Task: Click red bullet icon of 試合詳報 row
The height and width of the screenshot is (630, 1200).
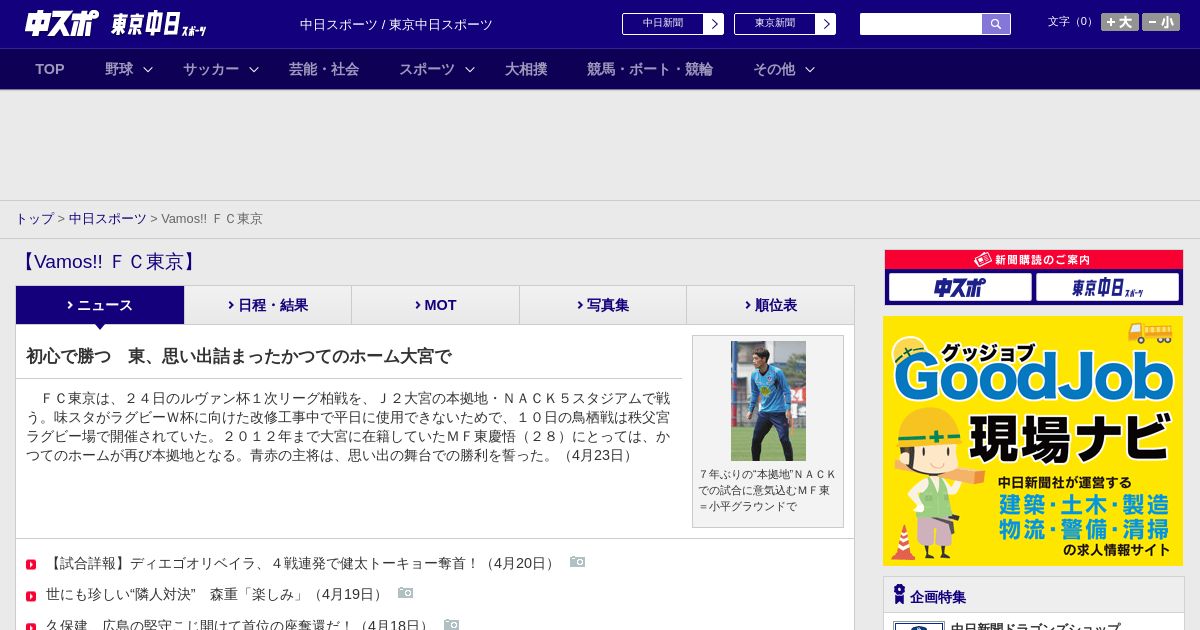Action: tap(31, 565)
